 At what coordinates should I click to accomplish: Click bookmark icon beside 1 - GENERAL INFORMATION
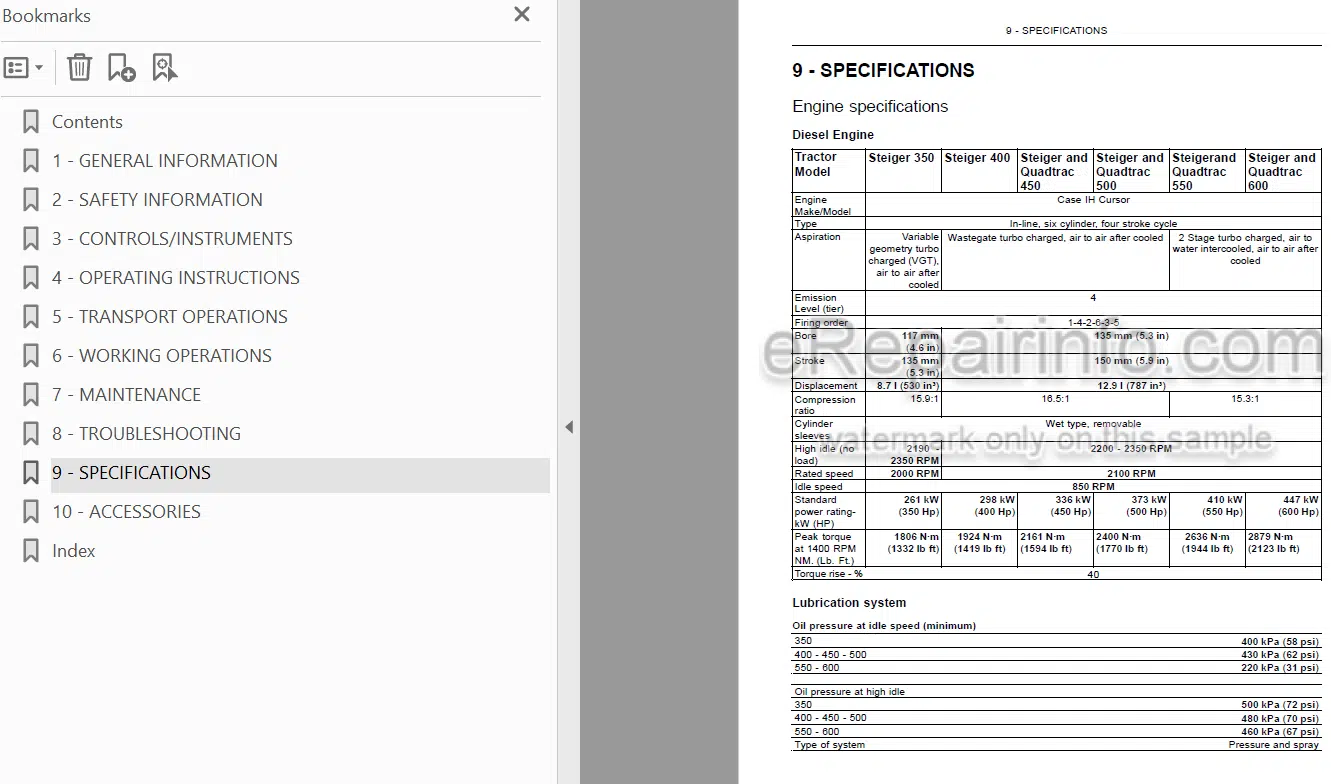pyautogui.click(x=31, y=161)
